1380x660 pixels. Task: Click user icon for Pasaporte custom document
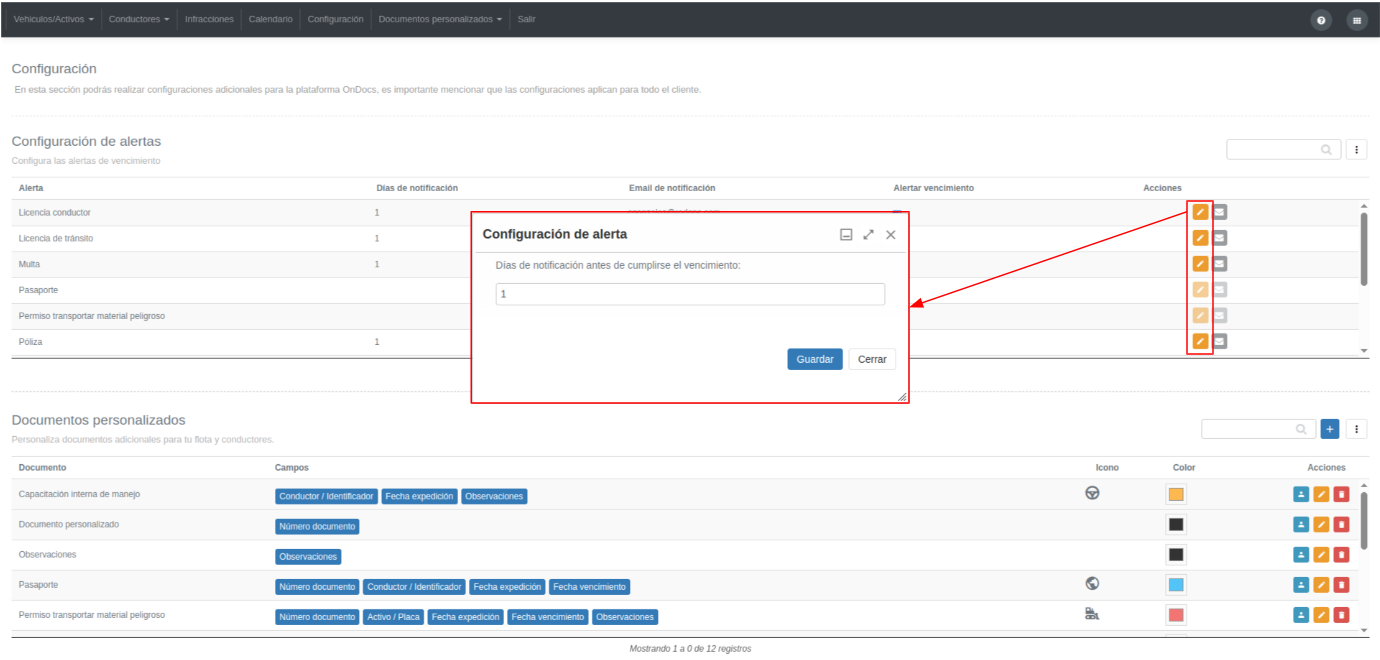click(x=1301, y=585)
